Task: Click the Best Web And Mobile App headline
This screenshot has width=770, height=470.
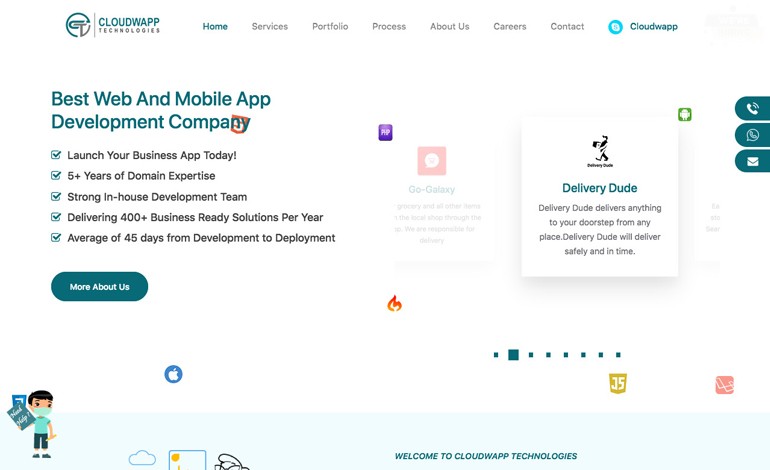Action: point(161,111)
